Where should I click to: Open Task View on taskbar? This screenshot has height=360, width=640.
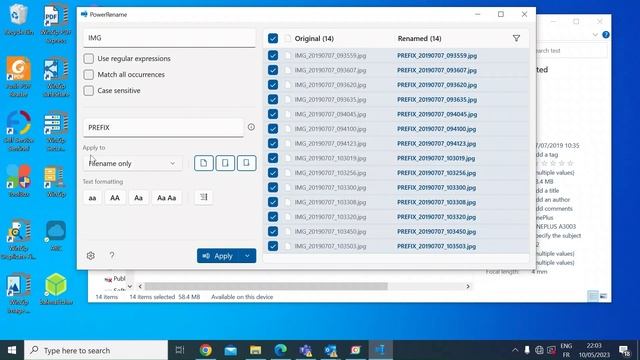point(180,350)
